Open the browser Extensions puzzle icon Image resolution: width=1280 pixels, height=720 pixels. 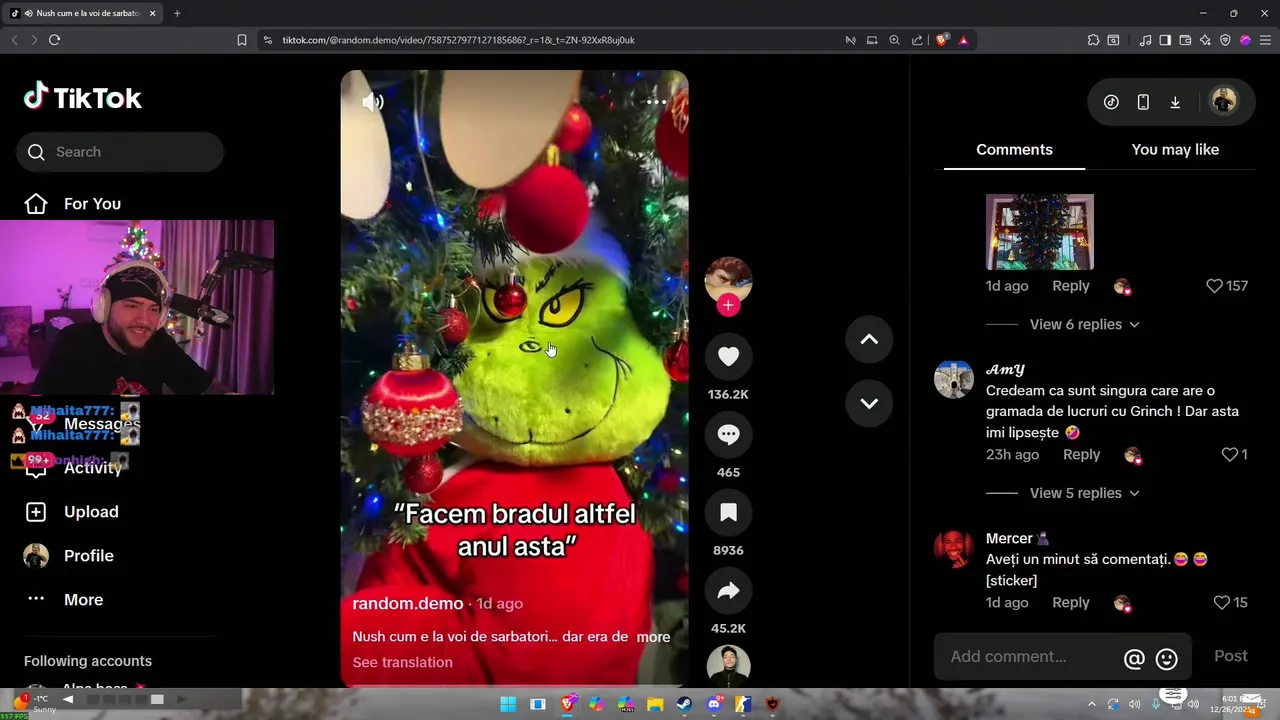click(1093, 40)
